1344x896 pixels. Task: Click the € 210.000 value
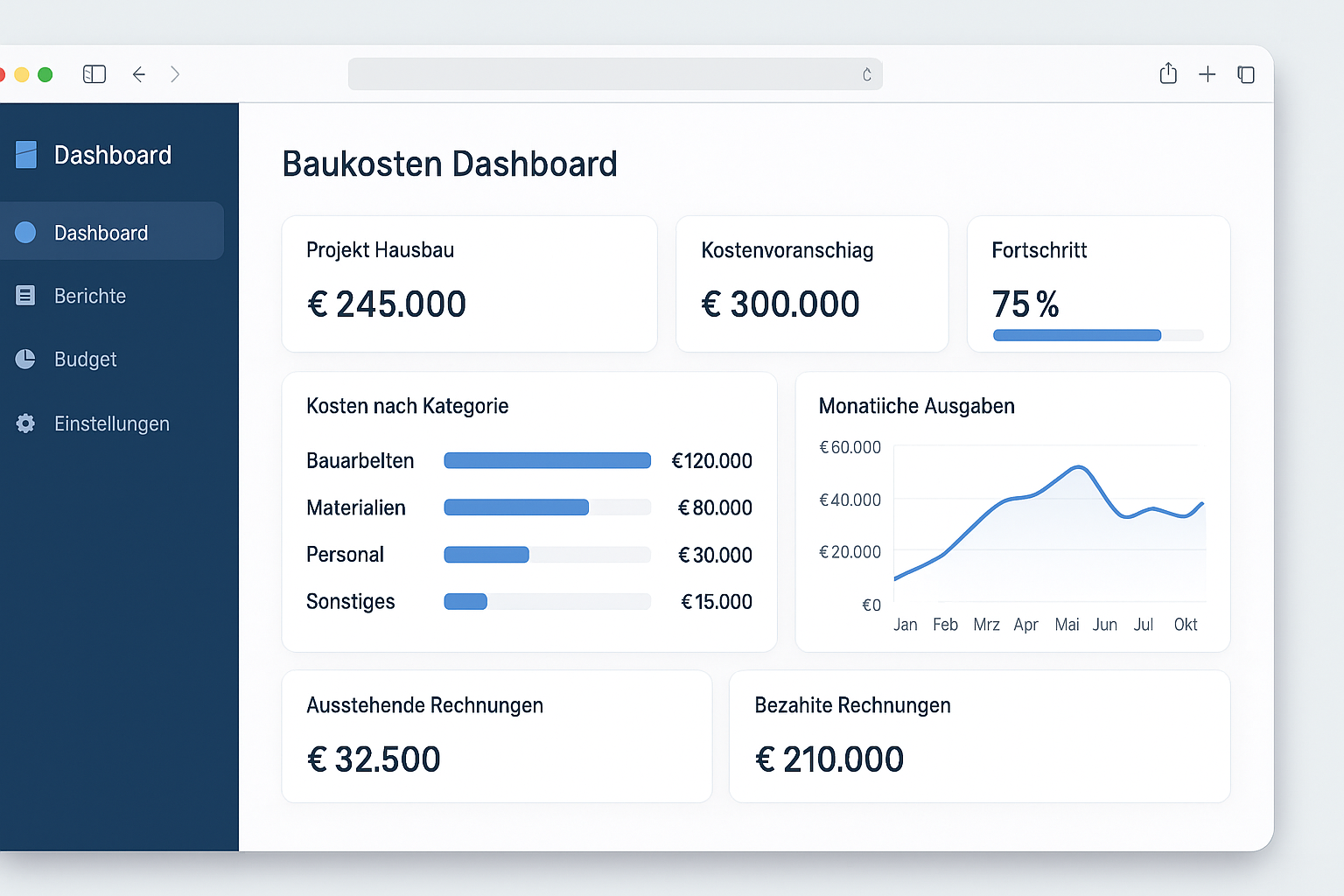pyautogui.click(x=829, y=759)
